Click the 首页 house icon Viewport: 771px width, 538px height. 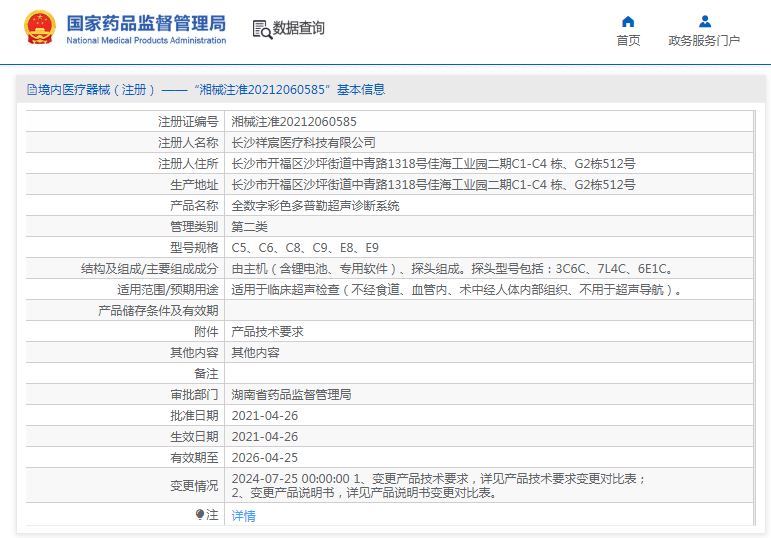(628, 21)
